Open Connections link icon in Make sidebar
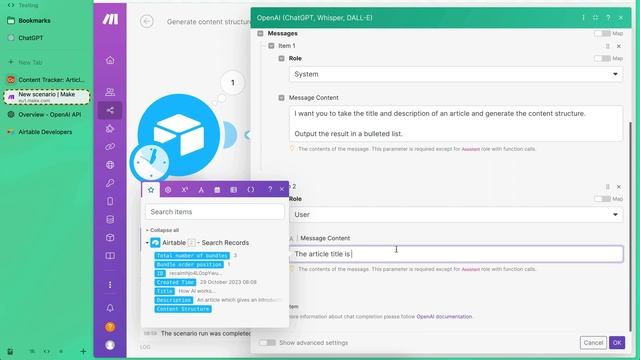Viewport: 640px width, 360px height. (110, 147)
